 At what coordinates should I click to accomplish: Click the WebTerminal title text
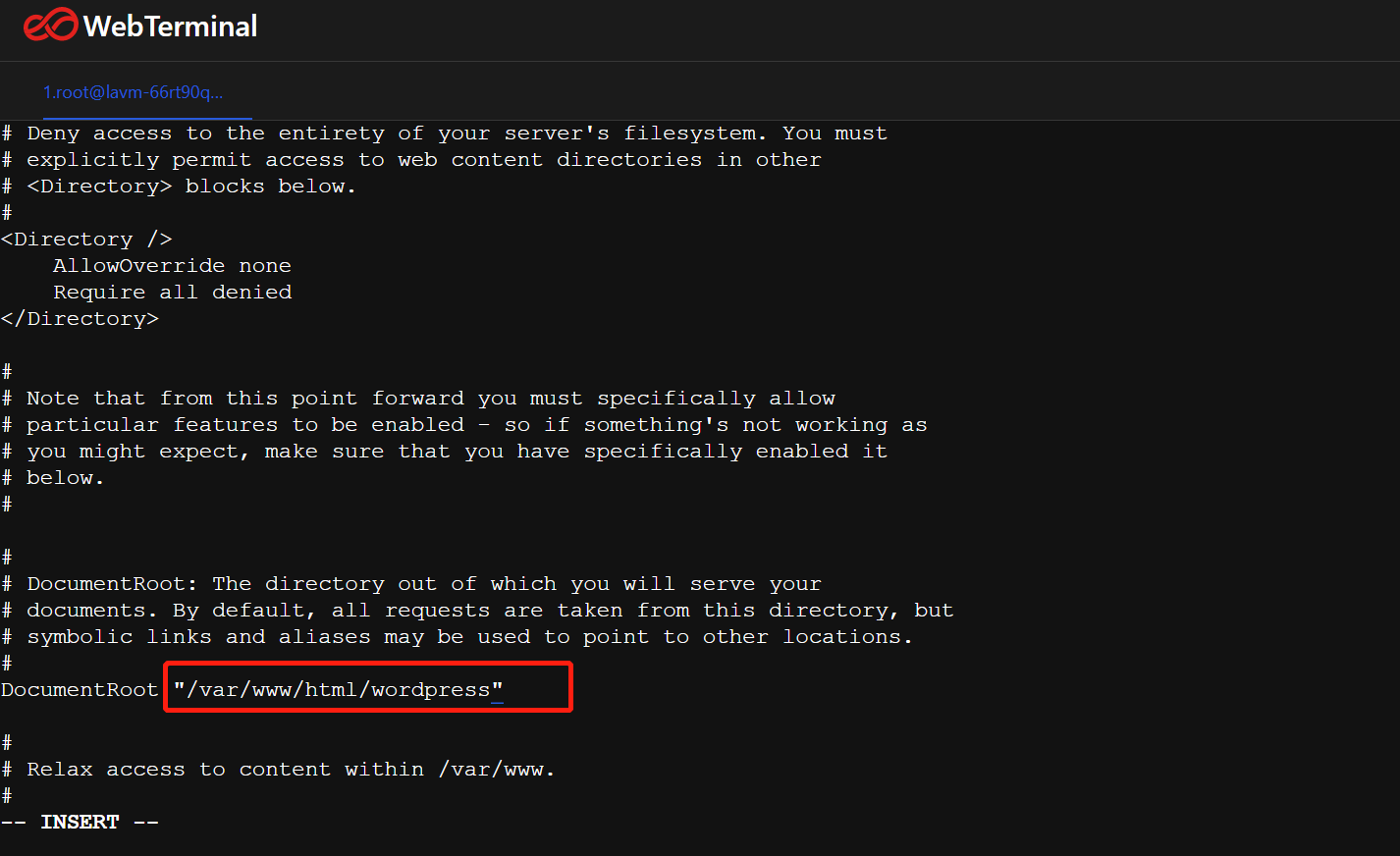tap(170, 27)
